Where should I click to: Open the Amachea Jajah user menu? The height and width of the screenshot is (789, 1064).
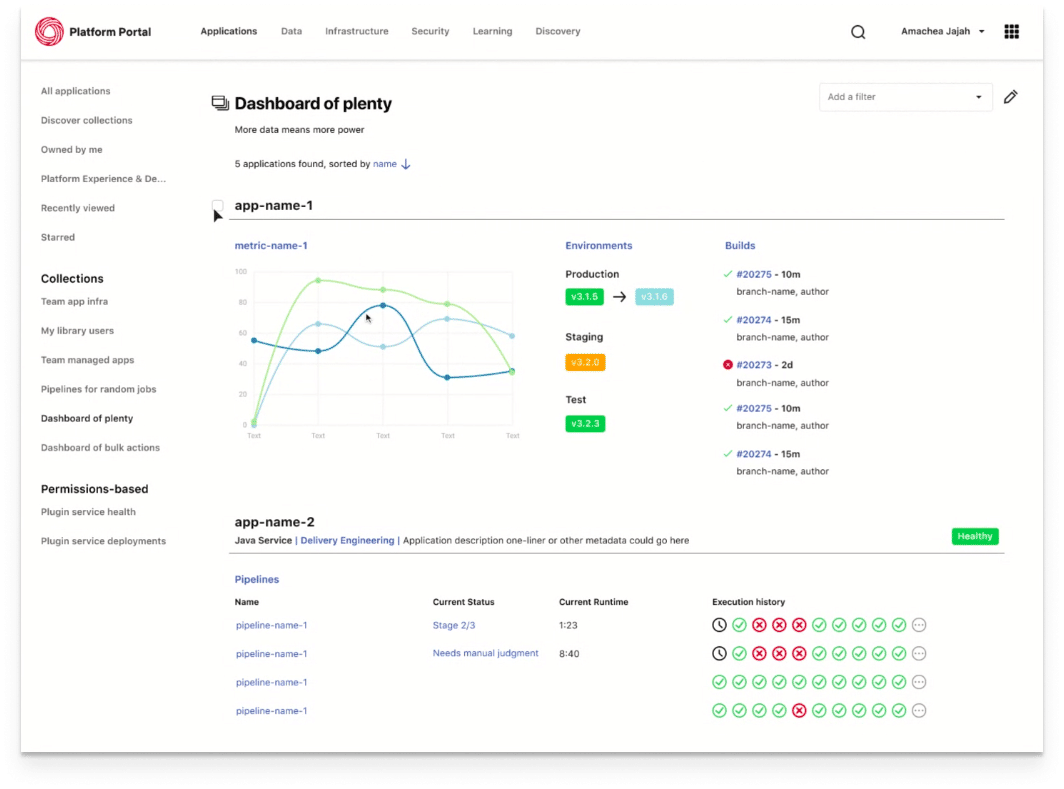click(943, 31)
